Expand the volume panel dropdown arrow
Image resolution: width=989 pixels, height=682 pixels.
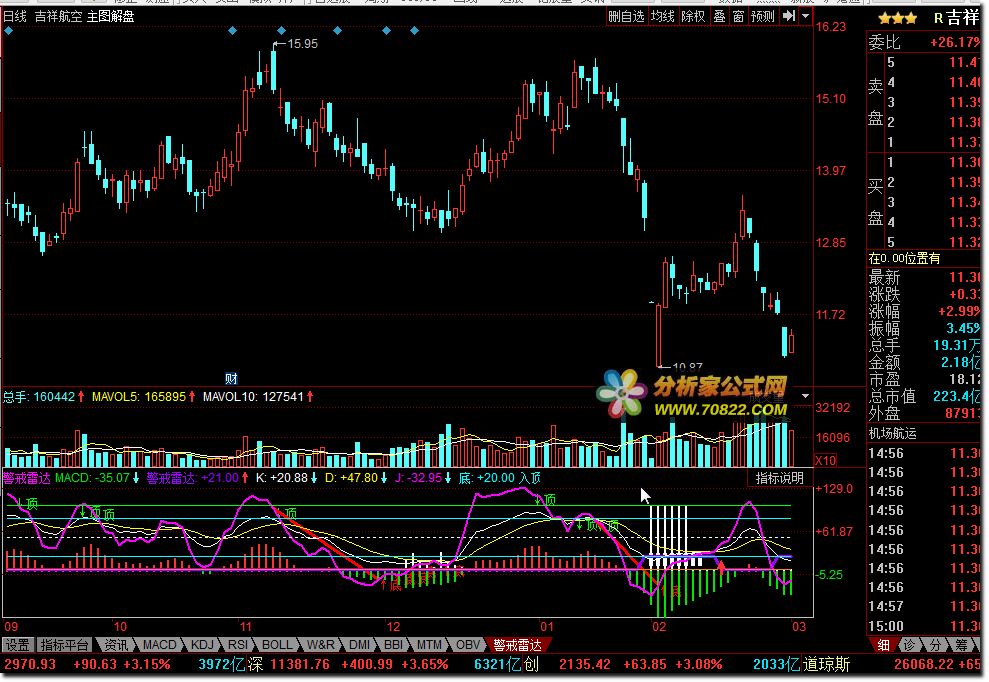point(805,397)
